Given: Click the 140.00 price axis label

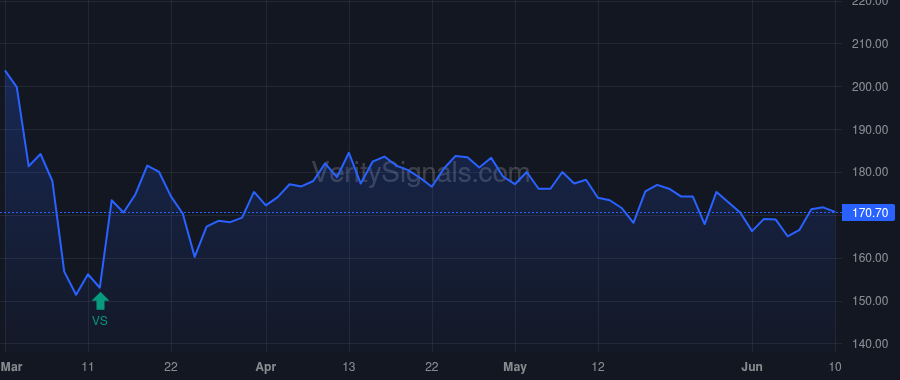Looking at the screenshot, I should point(870,344).
